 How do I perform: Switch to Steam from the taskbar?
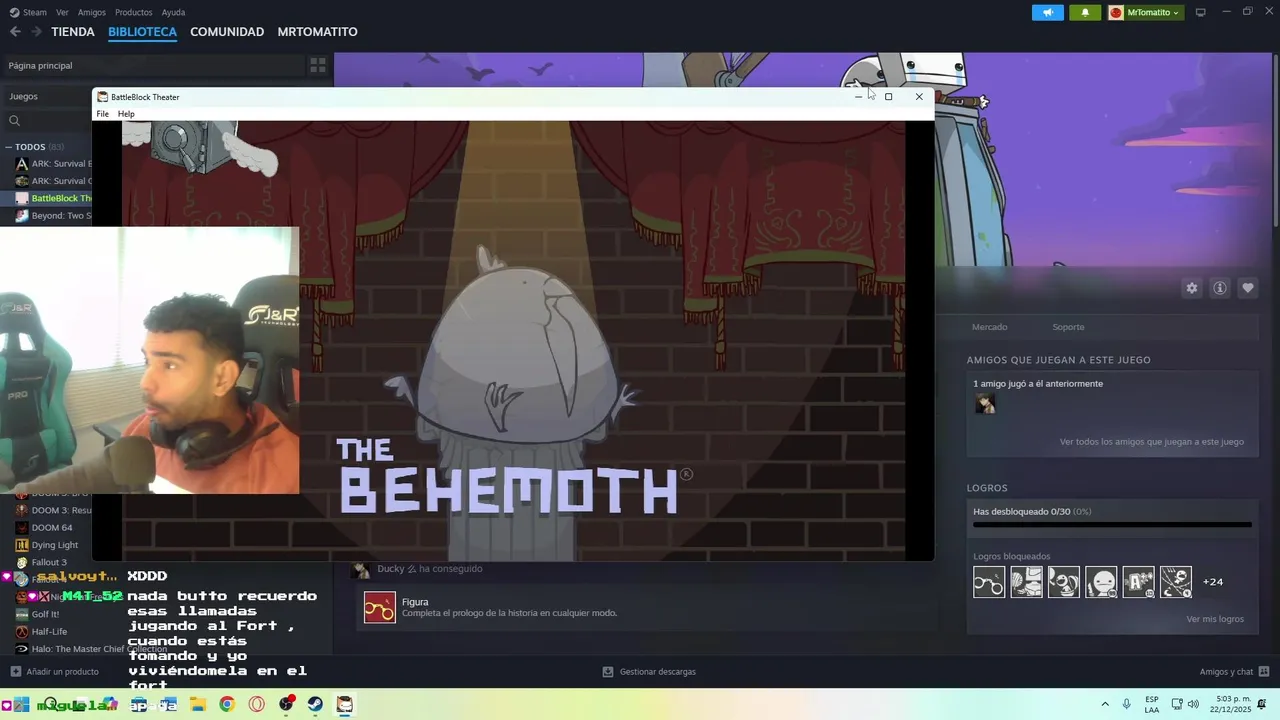[x=315, y=705]
